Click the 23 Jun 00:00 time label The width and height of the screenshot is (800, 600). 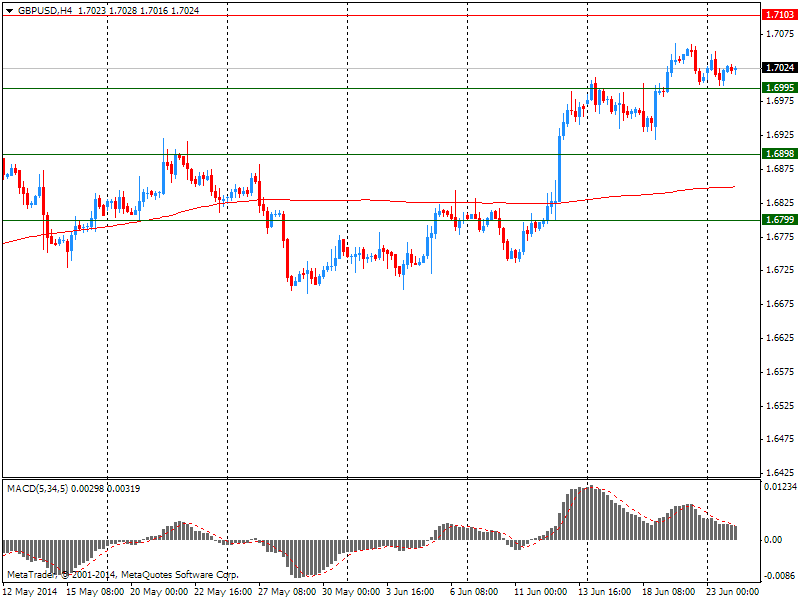(x=733, y=592)
